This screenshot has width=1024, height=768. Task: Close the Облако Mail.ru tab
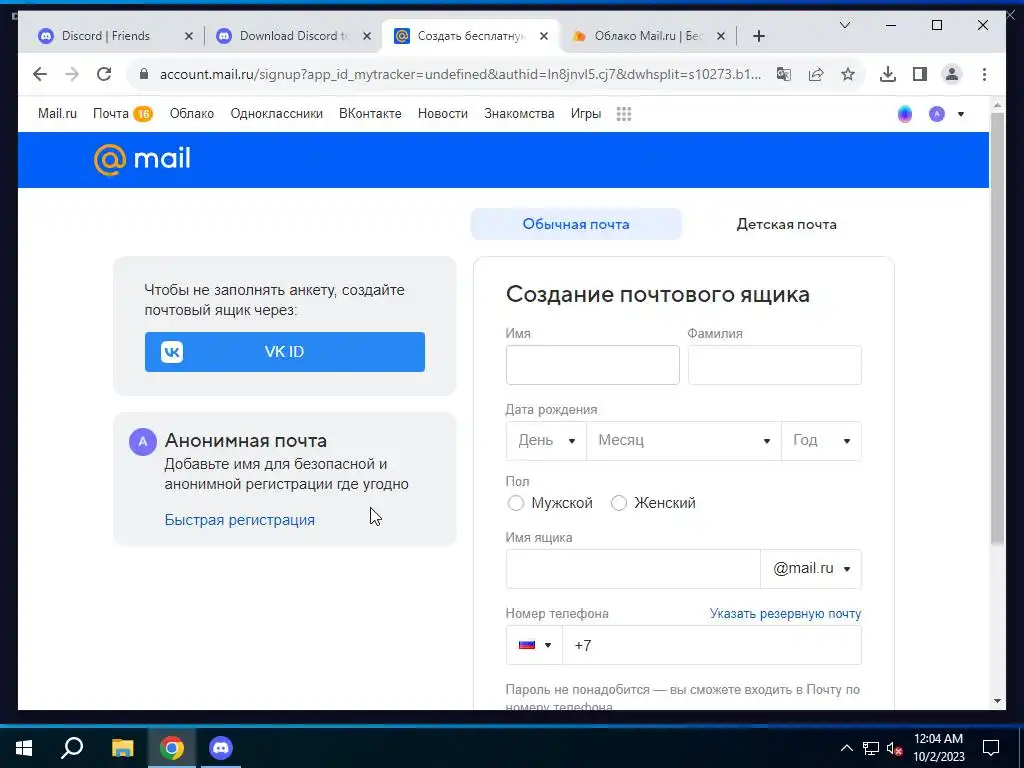click(x=721, y=37)
